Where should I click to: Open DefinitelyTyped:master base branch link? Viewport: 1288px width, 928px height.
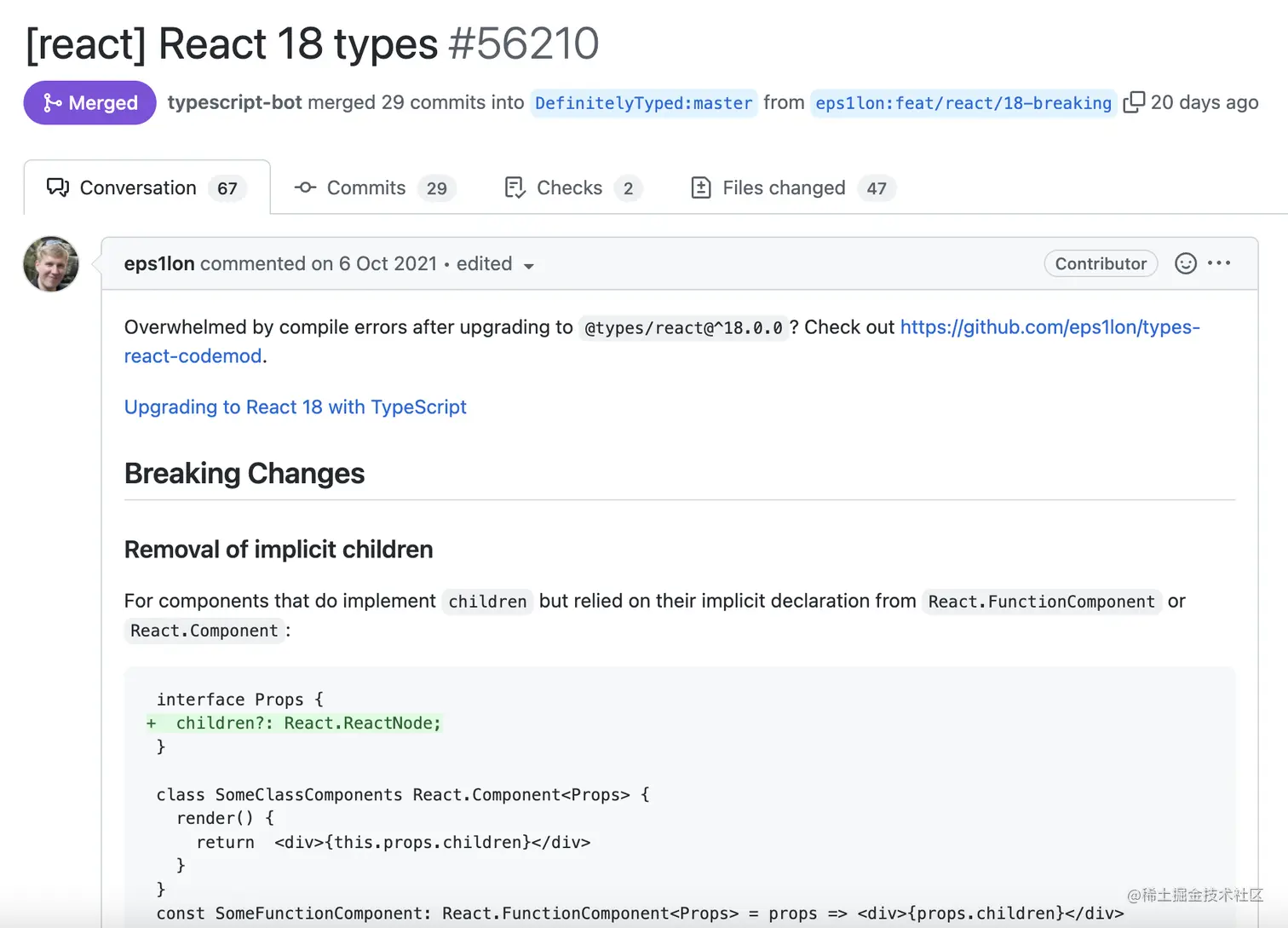(x=644, y=103)
